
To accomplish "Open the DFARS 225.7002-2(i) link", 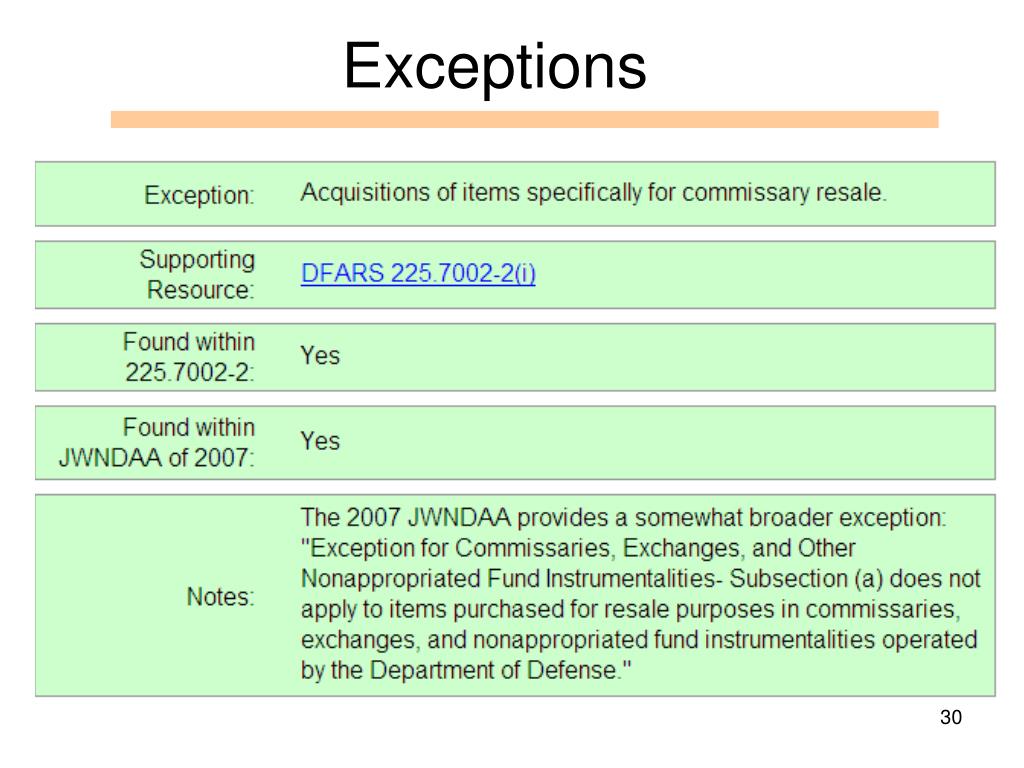I will click(x=418, y=273).
